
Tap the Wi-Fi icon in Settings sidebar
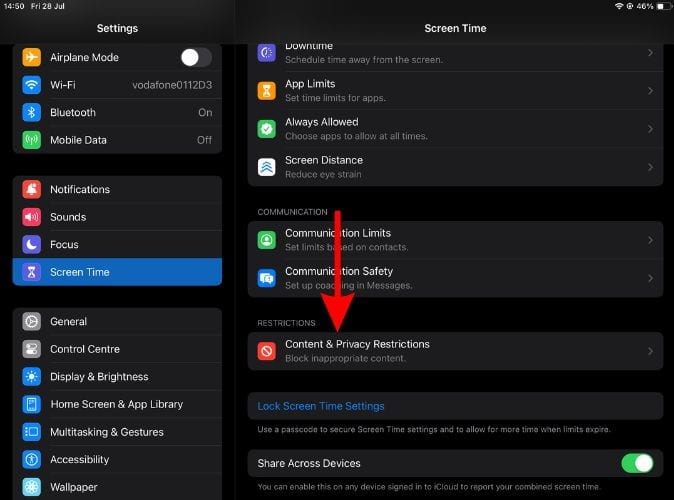point(32,85)
